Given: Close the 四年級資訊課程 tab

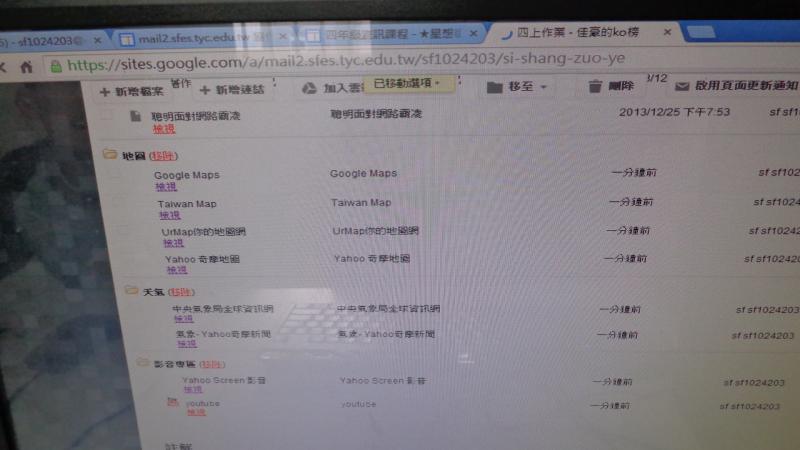Looking at the screenshot, I should coord(473,34).
